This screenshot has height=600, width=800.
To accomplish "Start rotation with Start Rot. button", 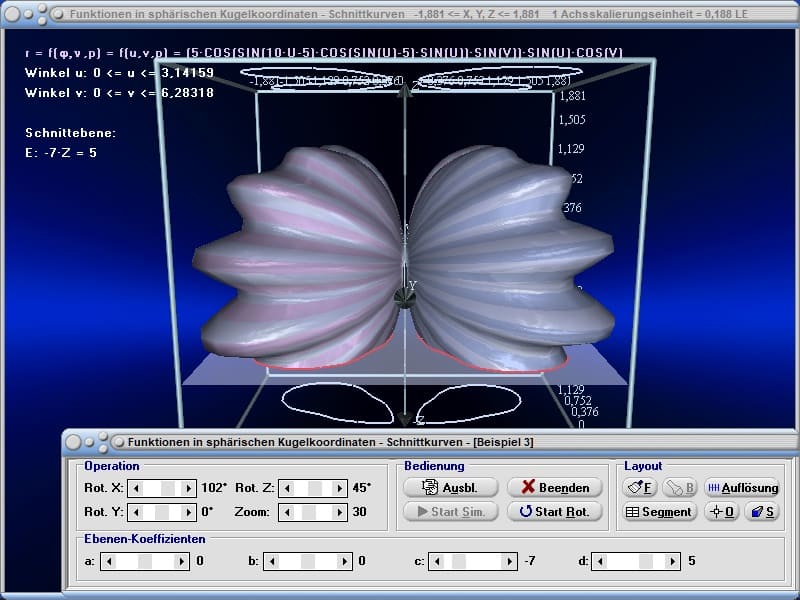I will click(555, 511).
